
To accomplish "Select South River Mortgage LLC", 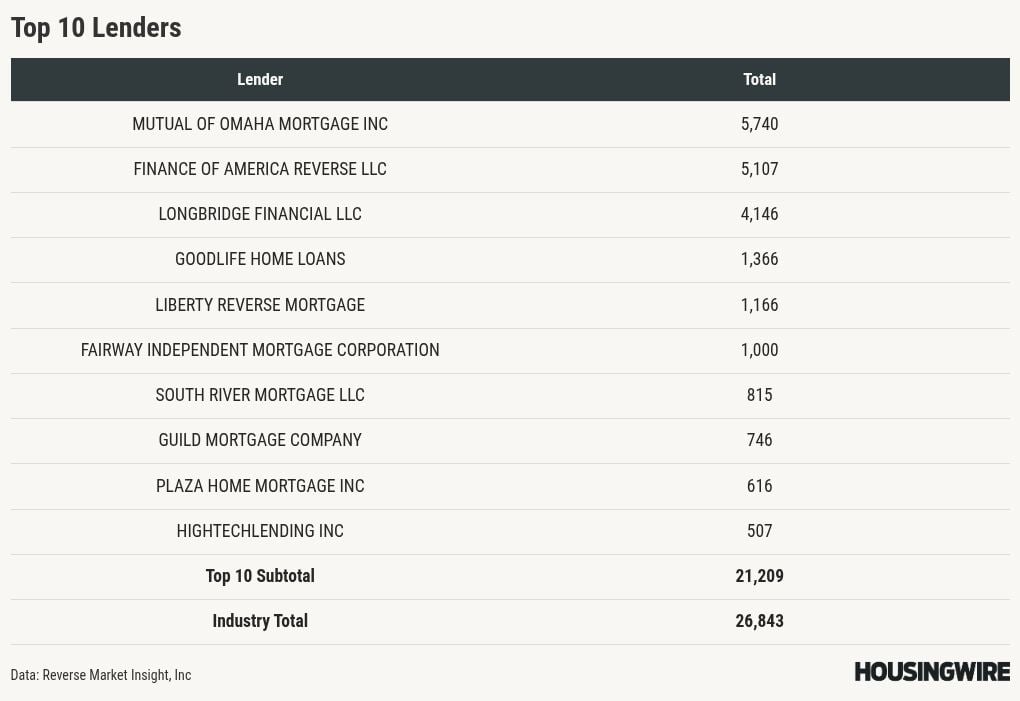I will click(x=260, y=395).
